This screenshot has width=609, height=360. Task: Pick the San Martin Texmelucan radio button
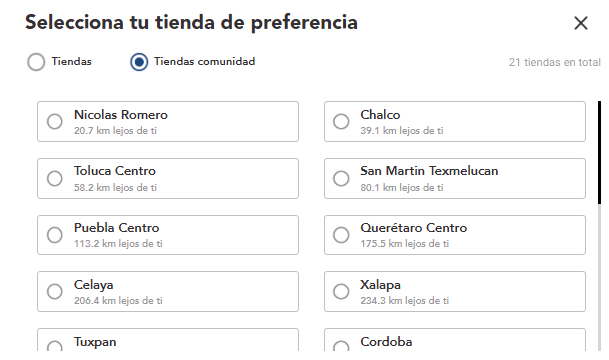[x=341, y=179]
